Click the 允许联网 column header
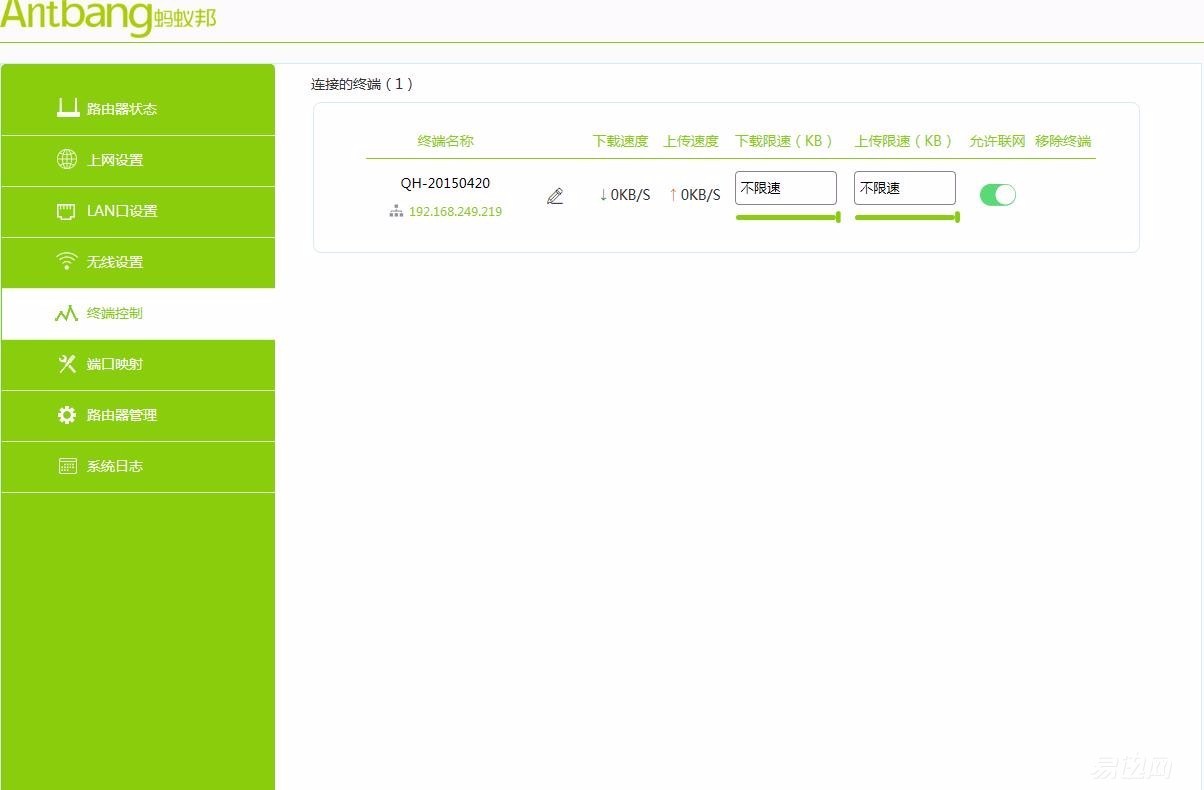 (997, 141)
